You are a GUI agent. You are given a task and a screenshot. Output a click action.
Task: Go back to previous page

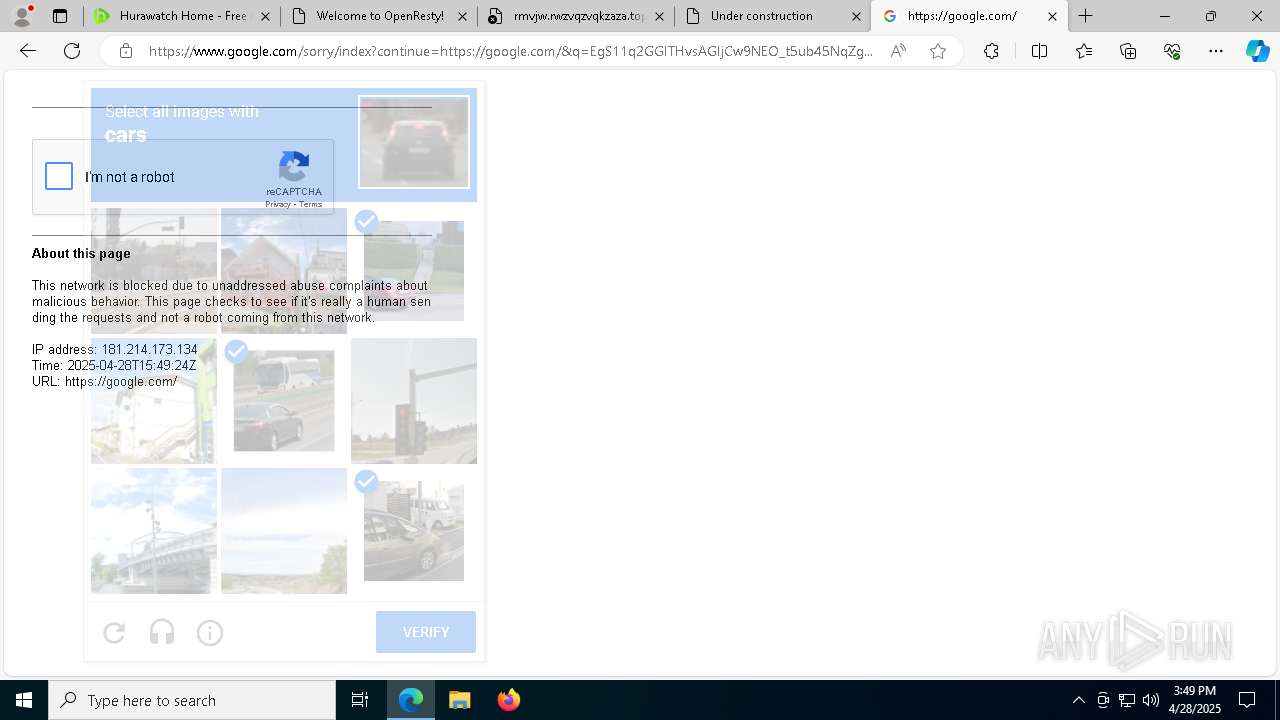[28, 51]
